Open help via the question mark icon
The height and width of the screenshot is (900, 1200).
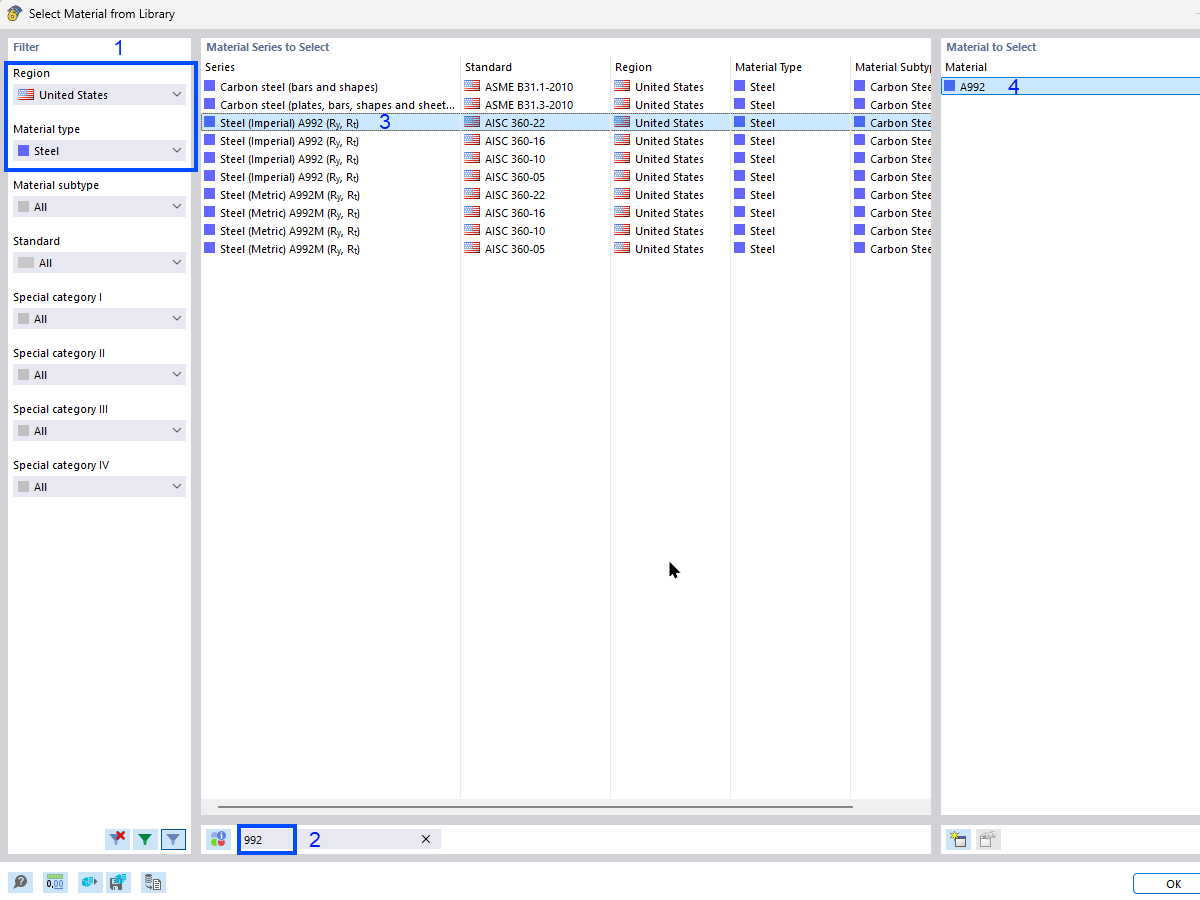[21, 883]
